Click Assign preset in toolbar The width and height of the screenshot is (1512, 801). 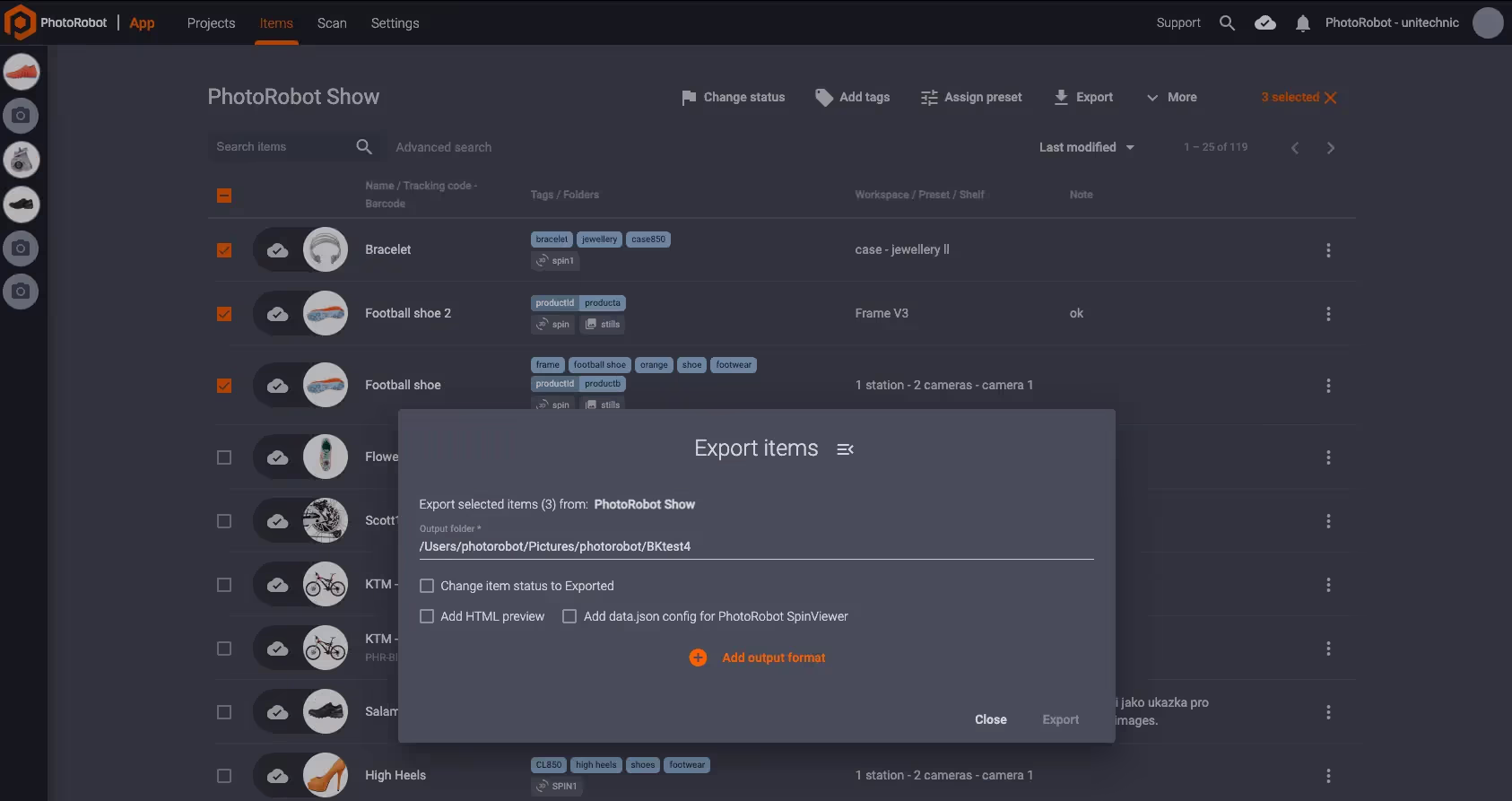coord(971,97)
